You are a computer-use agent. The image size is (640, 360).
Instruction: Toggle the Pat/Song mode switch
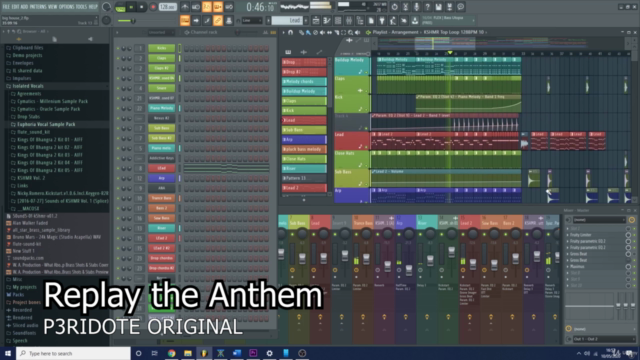[120, 7]
